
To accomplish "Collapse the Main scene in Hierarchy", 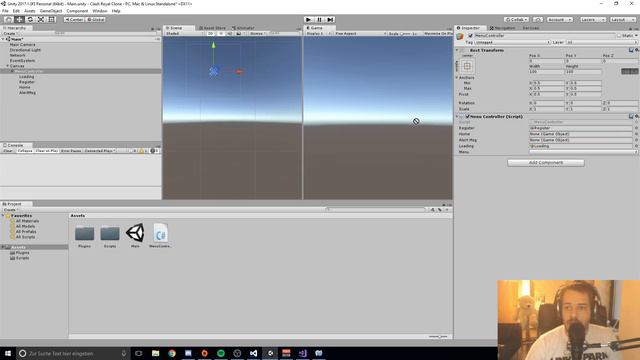I will coord(3,39).
